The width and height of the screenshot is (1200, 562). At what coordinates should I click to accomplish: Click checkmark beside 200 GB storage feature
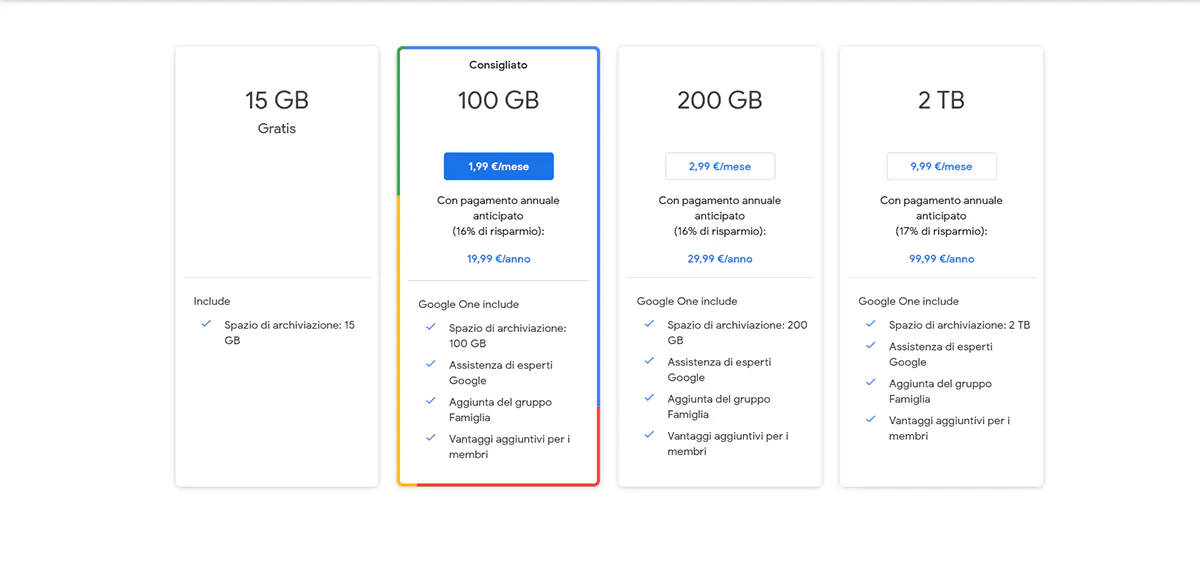tap(649, 324)
